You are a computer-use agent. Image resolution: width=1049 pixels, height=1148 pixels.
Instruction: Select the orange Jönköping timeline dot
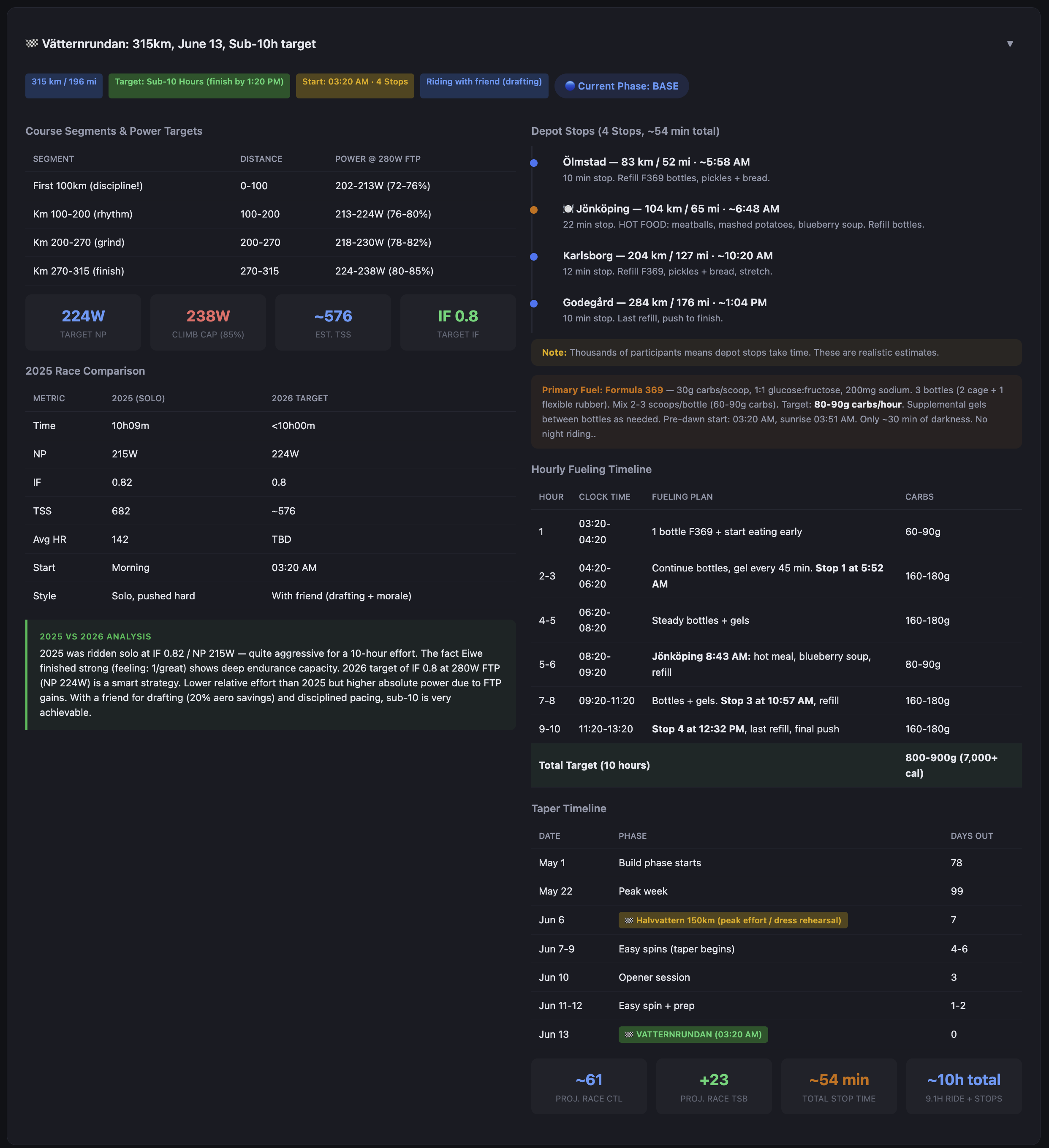[x=534, y=209]
